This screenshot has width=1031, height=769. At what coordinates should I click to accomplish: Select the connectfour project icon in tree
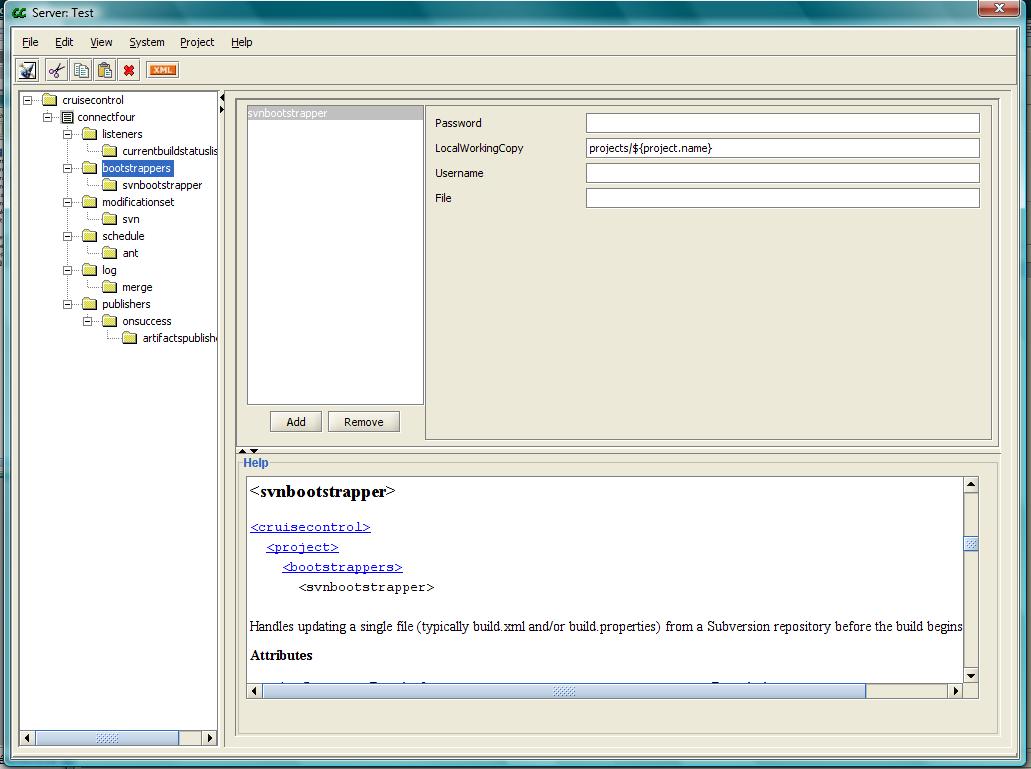(67, 117)
